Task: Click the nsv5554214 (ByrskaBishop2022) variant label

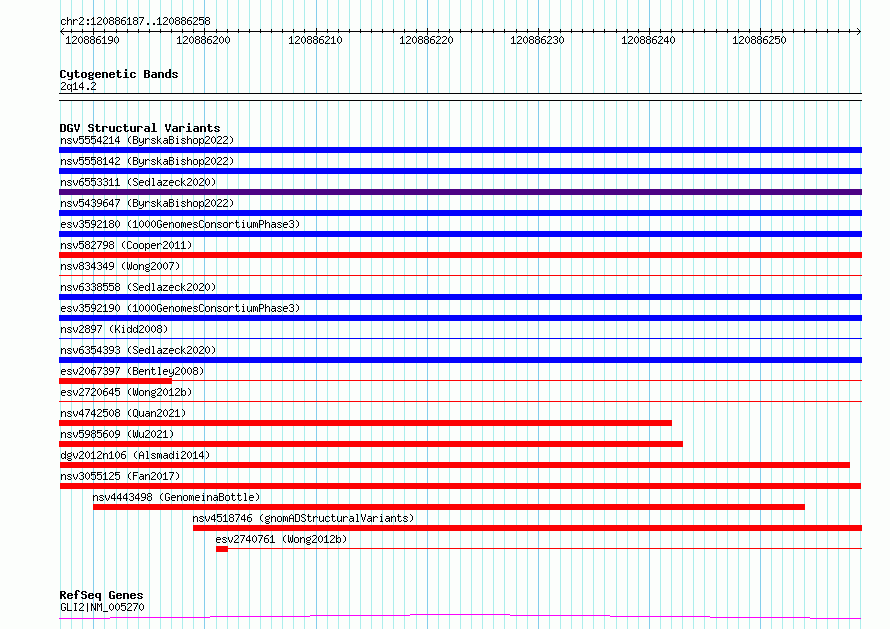Action: (147, 140)
